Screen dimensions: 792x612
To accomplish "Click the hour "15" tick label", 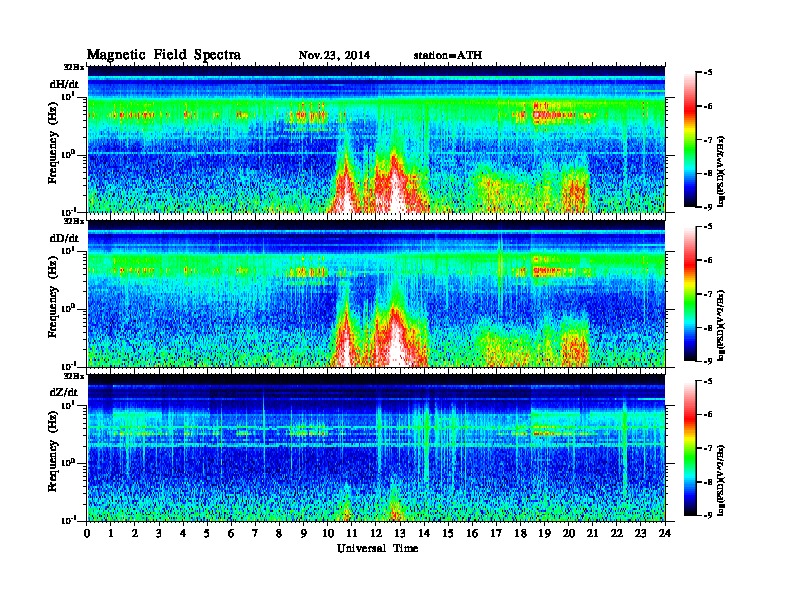I will pos(448,534).
